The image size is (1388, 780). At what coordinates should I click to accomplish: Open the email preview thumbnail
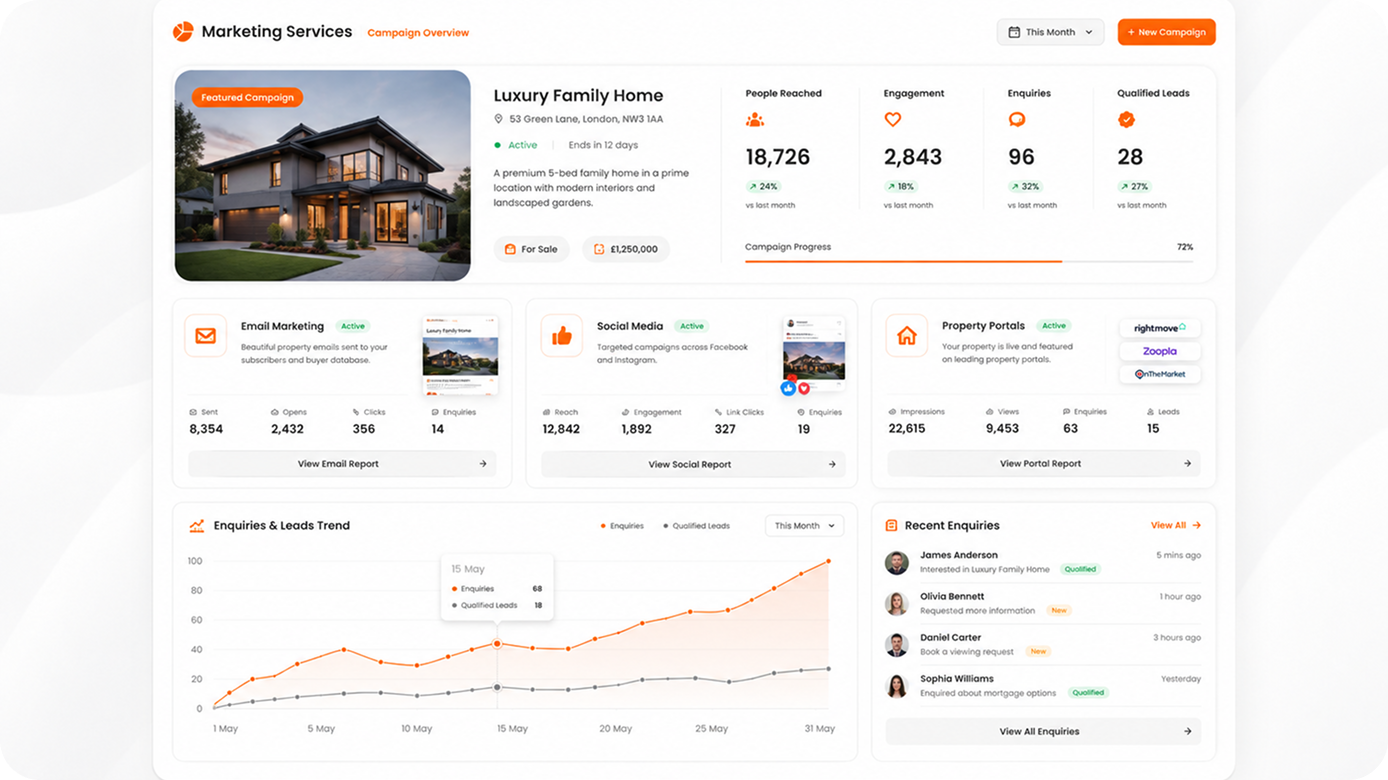[460, 355]
